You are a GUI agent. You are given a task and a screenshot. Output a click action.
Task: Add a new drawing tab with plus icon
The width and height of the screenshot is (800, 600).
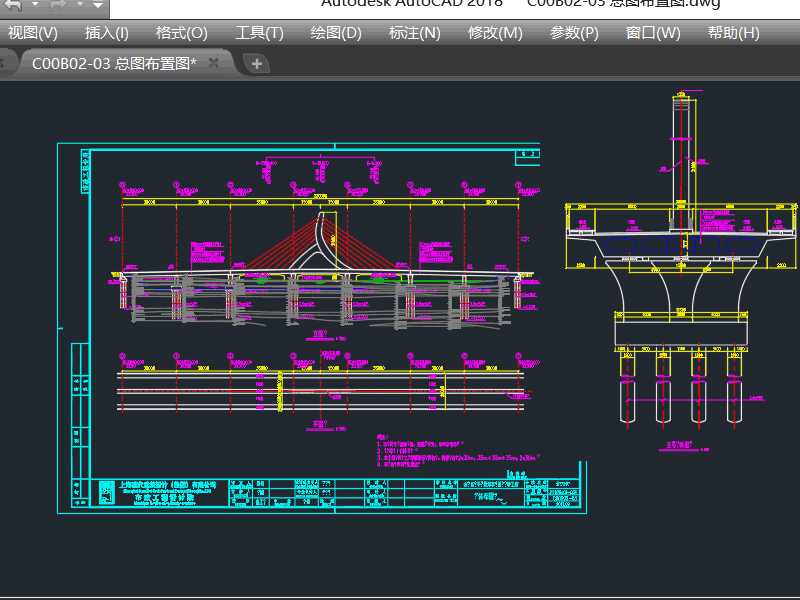(257, 64)
